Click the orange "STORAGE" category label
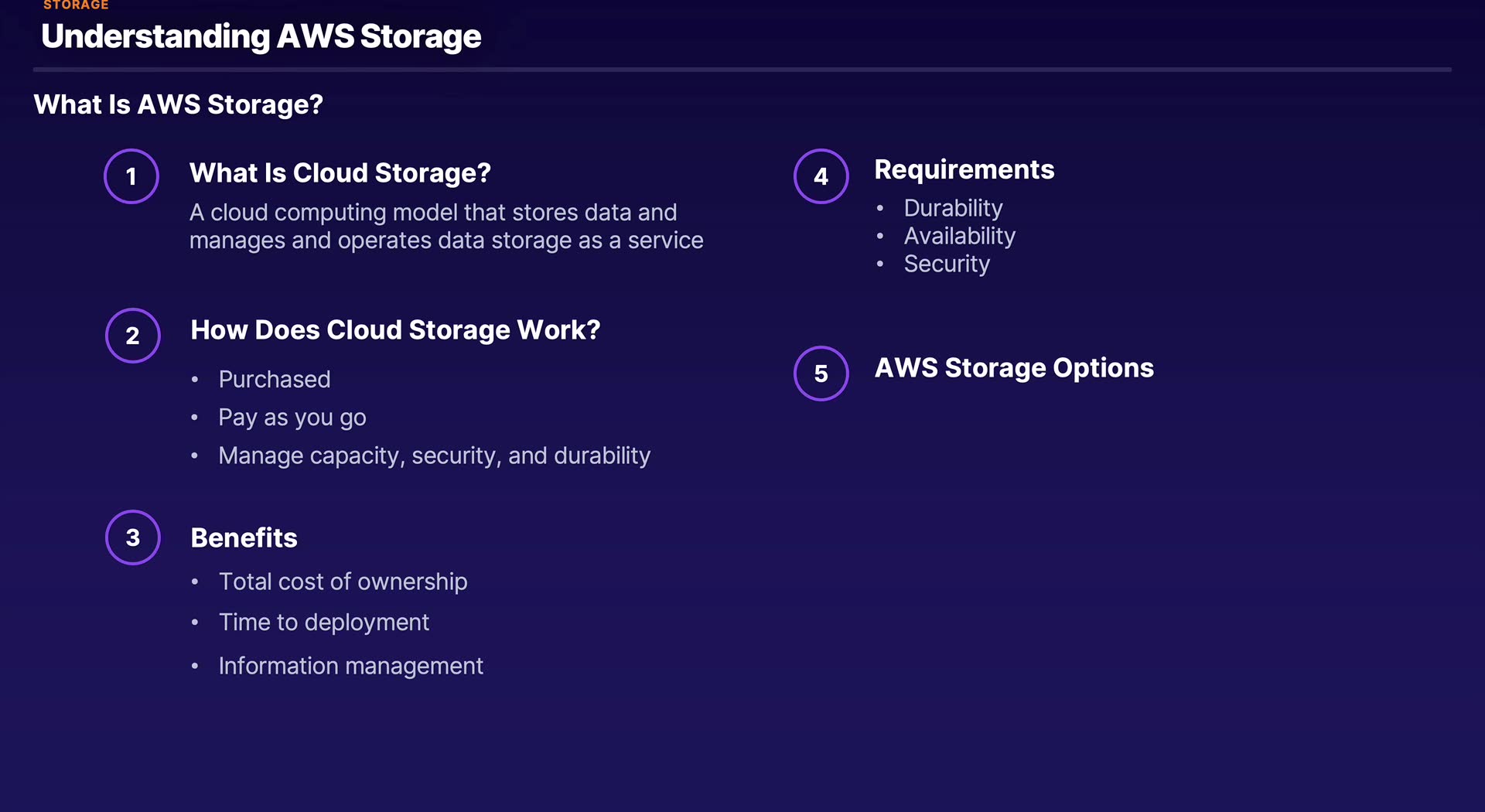Screen dimensions: 1485x812 click(x=76, y=5)
